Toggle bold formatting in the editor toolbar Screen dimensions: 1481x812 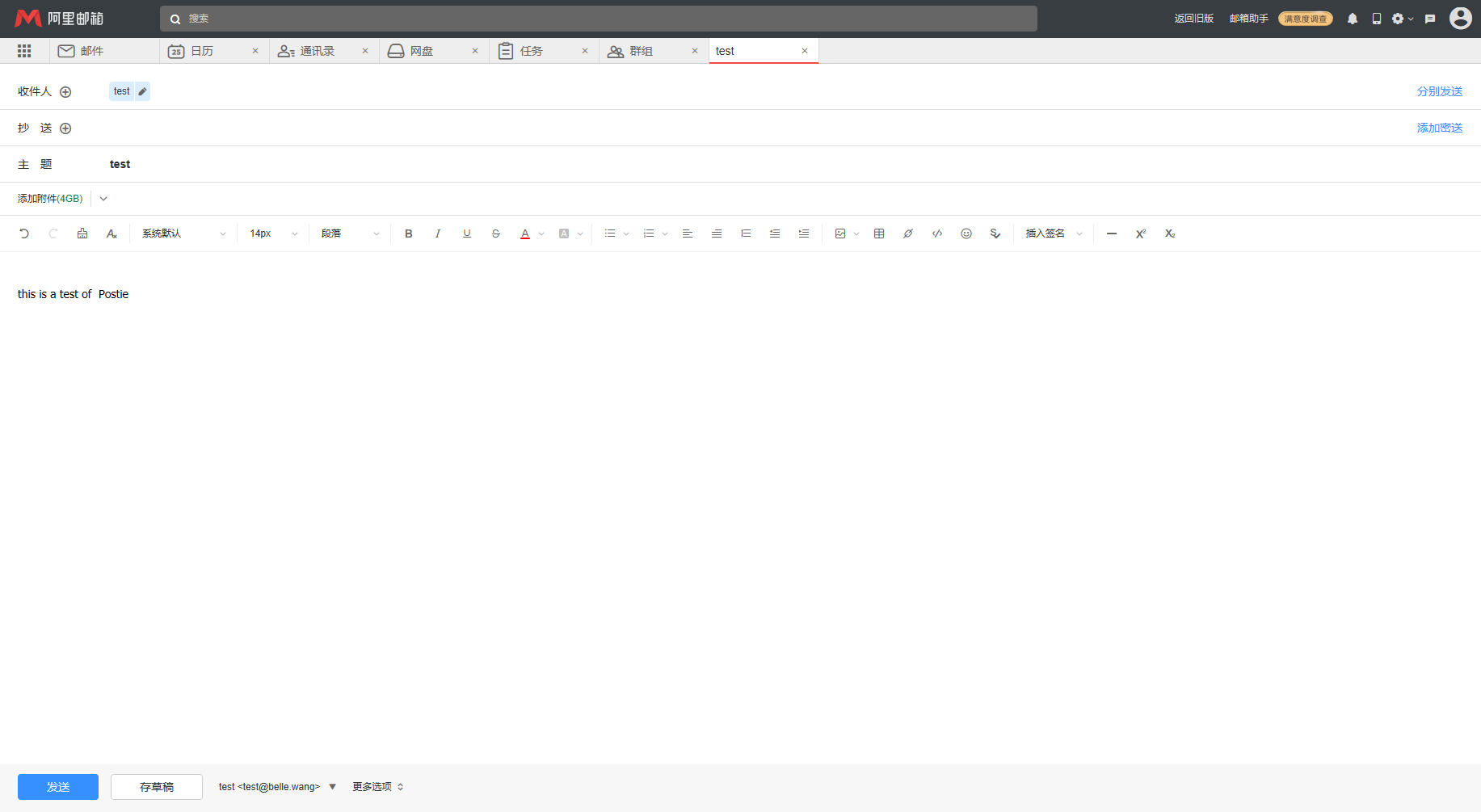409,234
